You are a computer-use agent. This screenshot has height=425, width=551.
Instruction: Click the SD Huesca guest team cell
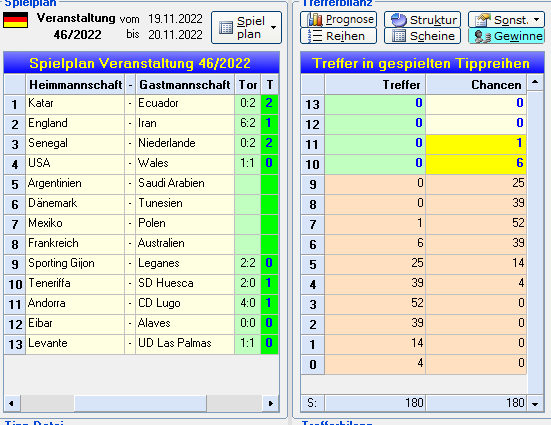coord(185,284)
